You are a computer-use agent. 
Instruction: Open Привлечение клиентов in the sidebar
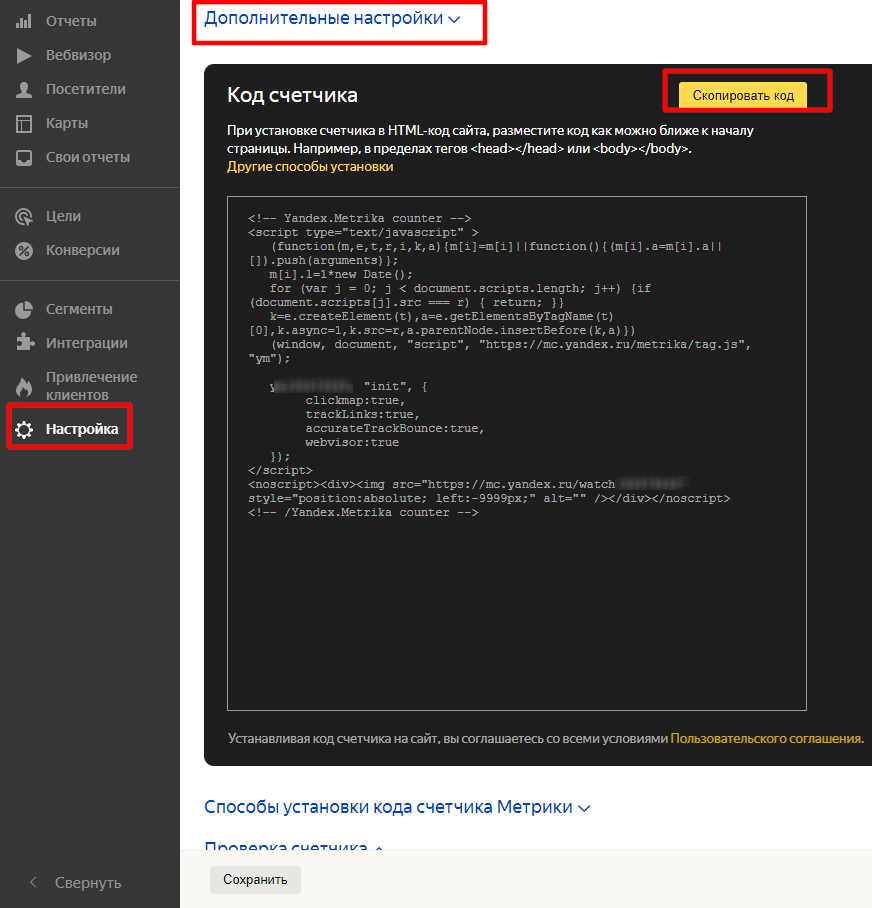[90, 386]
